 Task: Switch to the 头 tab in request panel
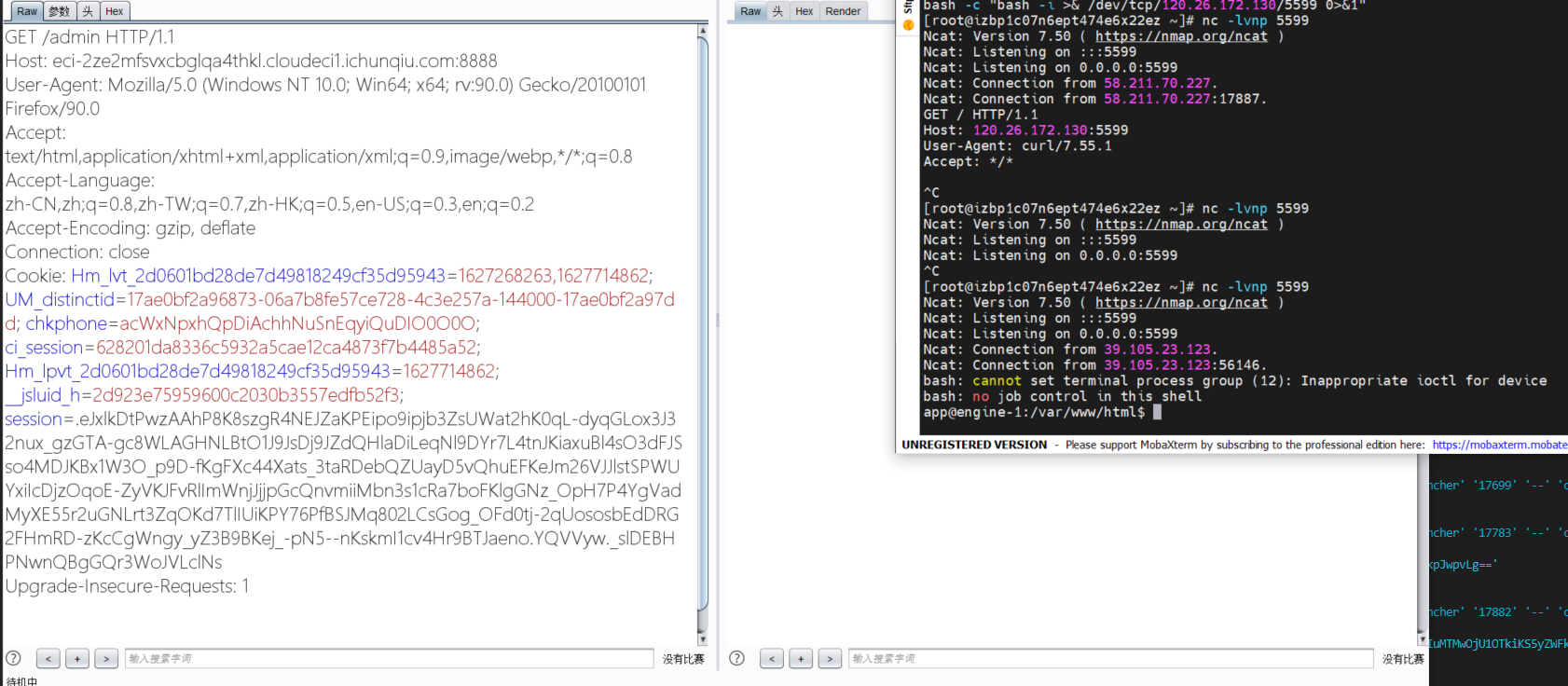point(88,11)
